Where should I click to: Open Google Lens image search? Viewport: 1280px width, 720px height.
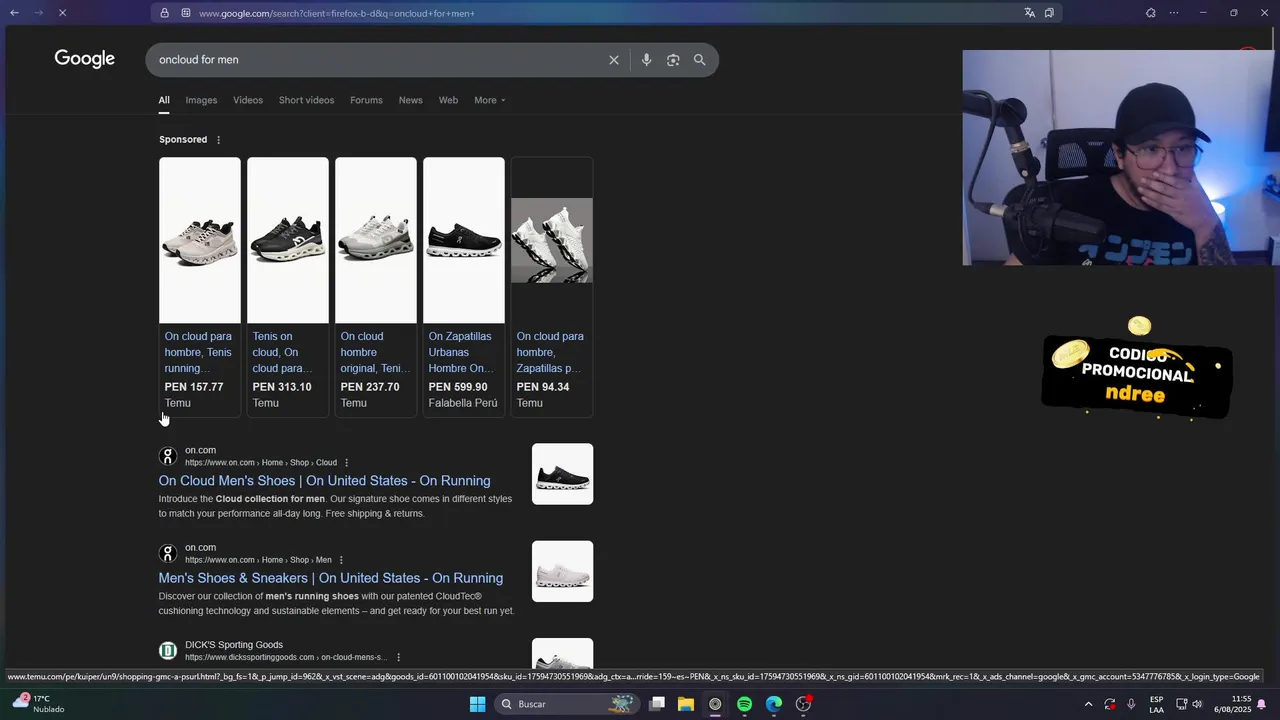coord(673,60)
